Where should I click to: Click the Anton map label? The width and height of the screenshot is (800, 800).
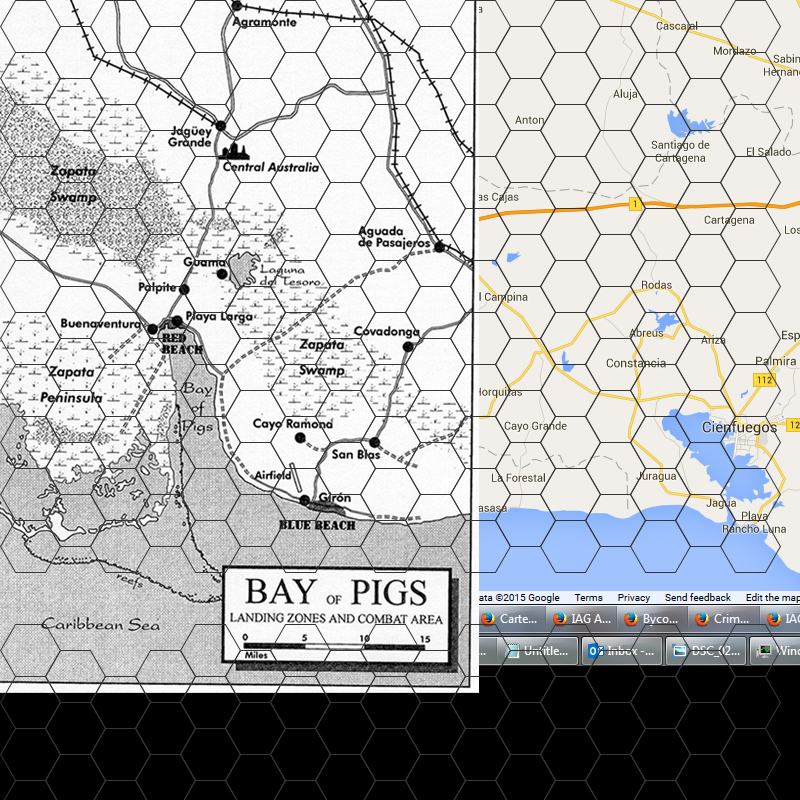530,120
